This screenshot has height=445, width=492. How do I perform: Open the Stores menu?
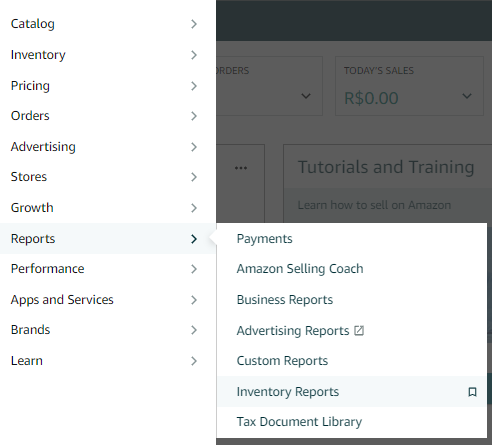click(x=108, y=177)
